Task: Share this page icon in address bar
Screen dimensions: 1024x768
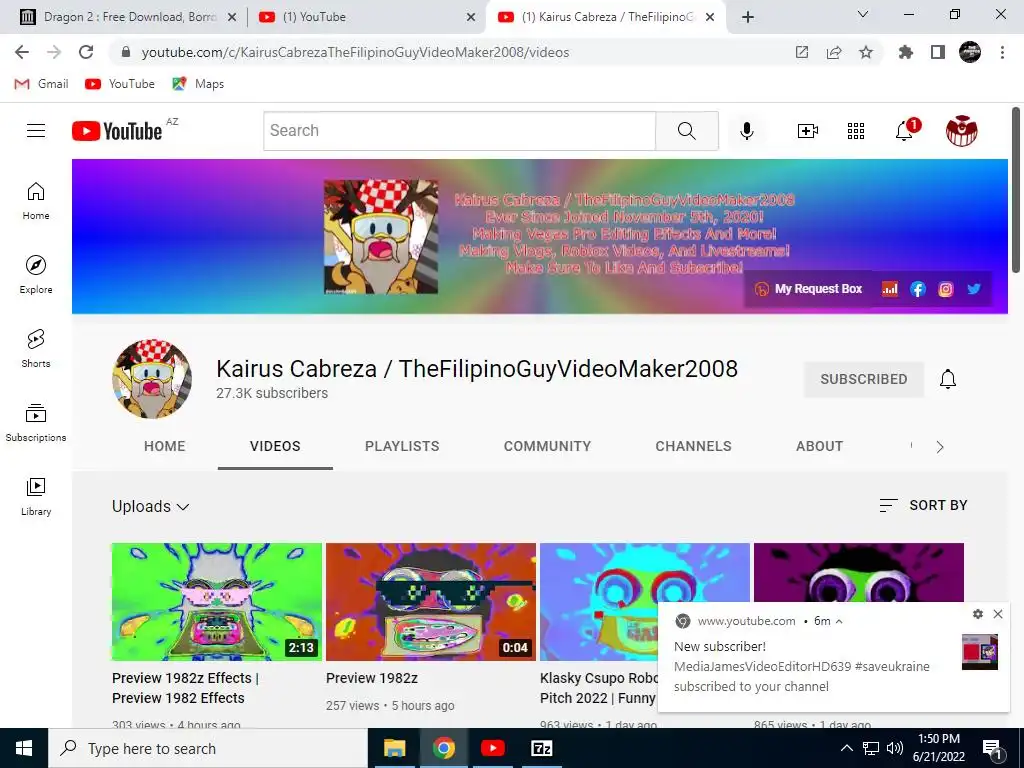Action: click(x=834, y=52)
